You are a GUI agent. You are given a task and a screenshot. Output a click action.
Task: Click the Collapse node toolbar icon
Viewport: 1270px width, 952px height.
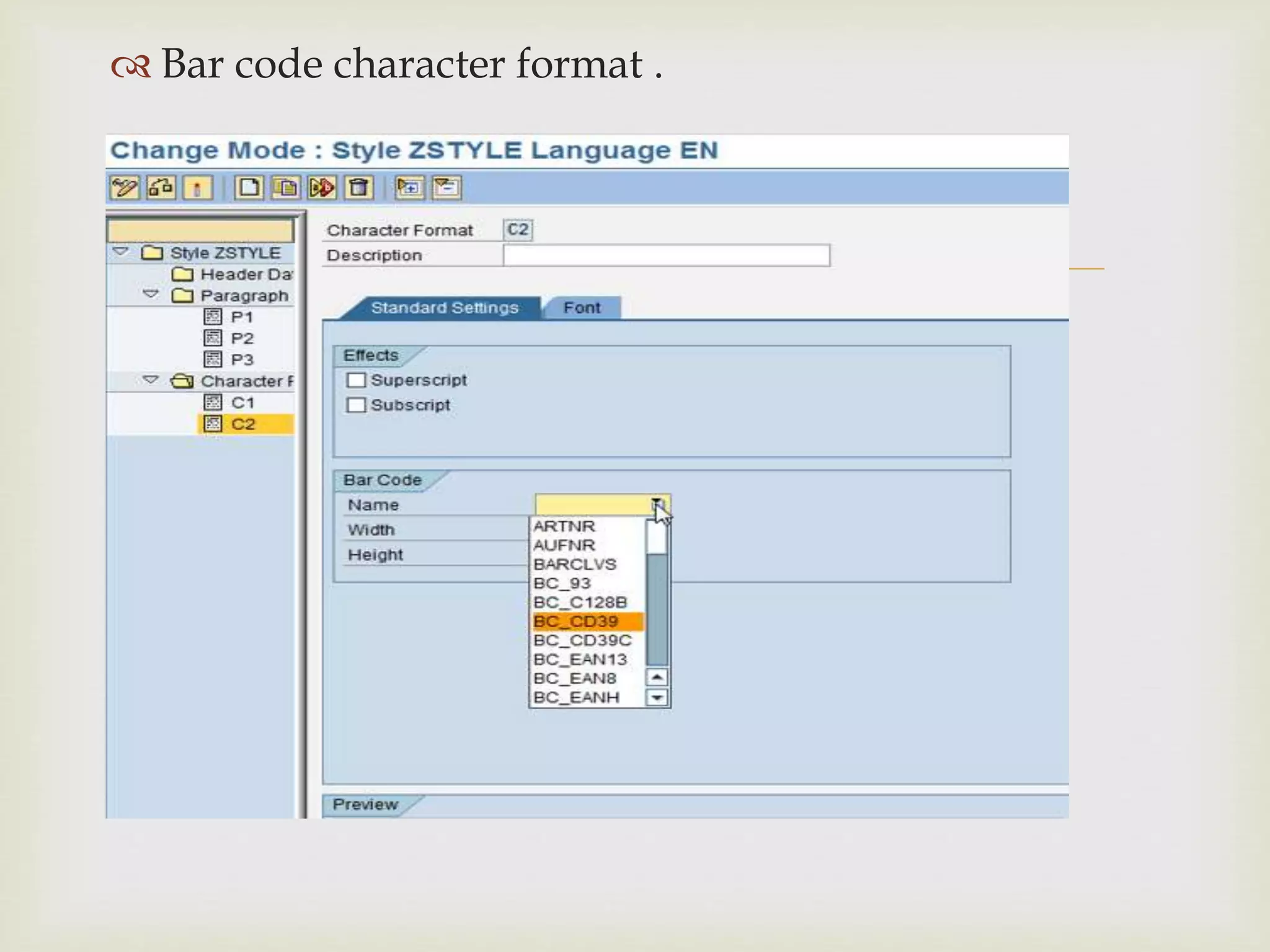point(446,187)
